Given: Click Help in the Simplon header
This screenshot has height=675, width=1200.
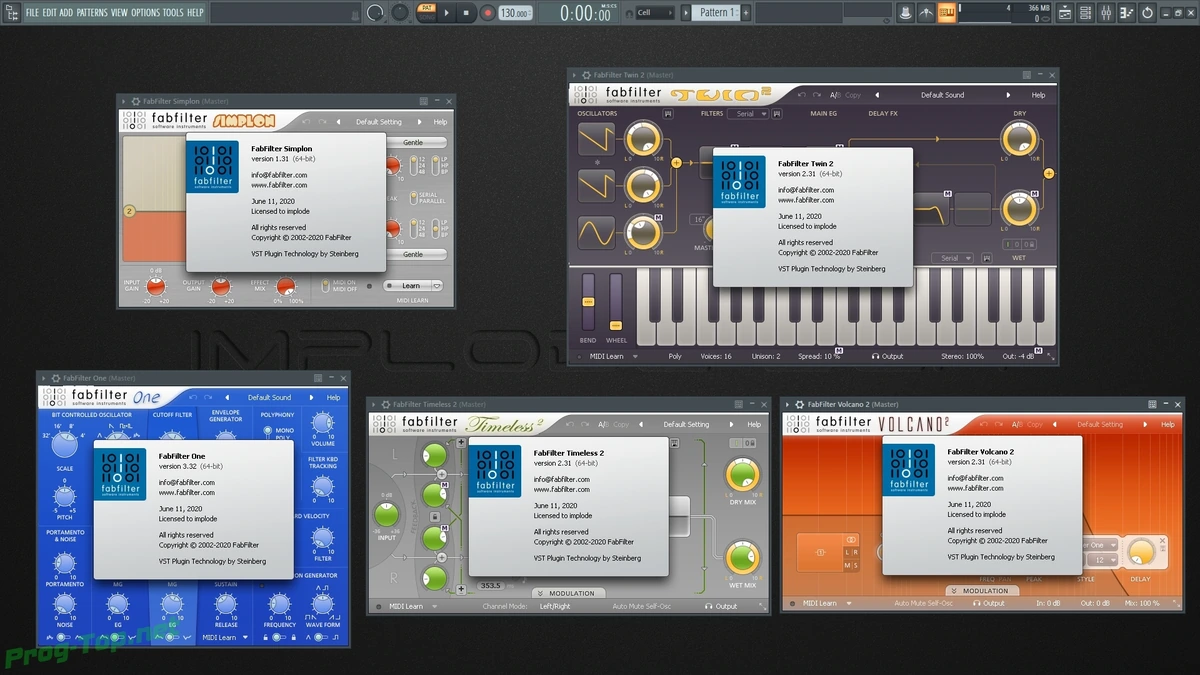Looking at the screenshot, I should pos(440,122).
